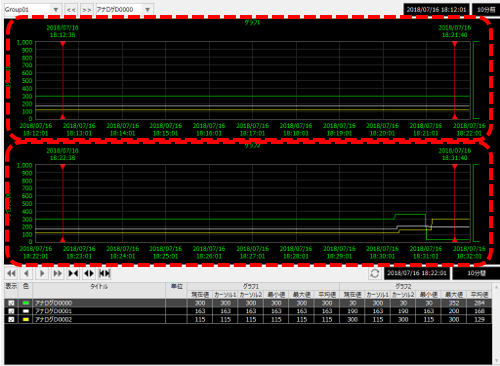
Task: Click the rewind-to-start double-arrow icon
Action: click(11, 274)
